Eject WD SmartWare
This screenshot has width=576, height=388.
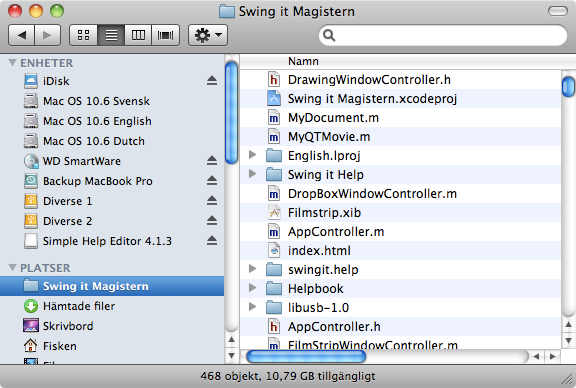point(212,161)
